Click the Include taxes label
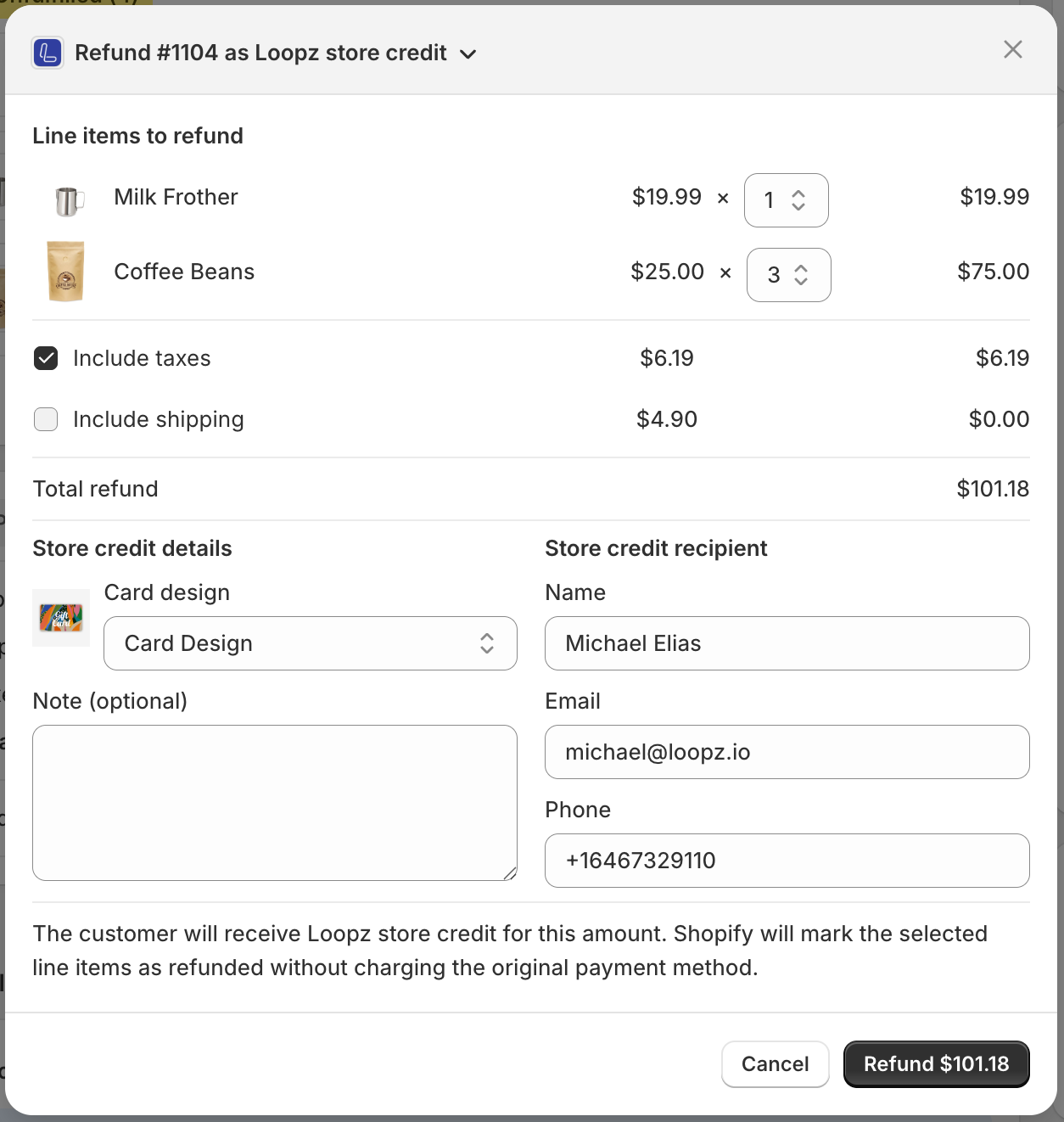Image resolution: width=1064 pixels, height=1122 pixels. 142,358
